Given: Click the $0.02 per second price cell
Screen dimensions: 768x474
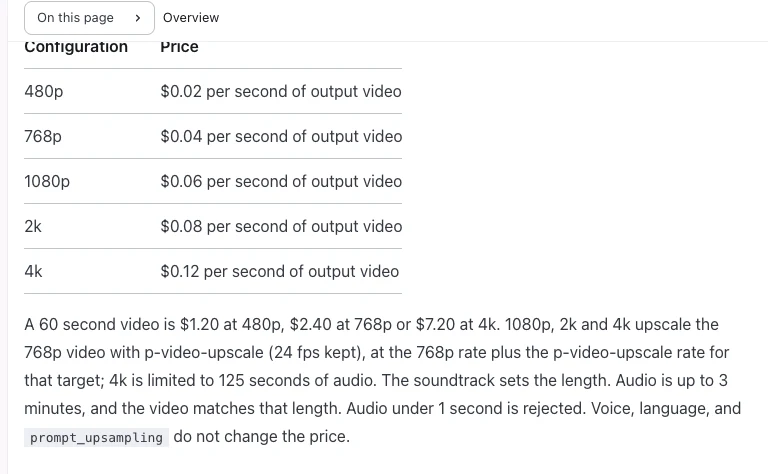Looking at the screenshot, I should point(281,92).
